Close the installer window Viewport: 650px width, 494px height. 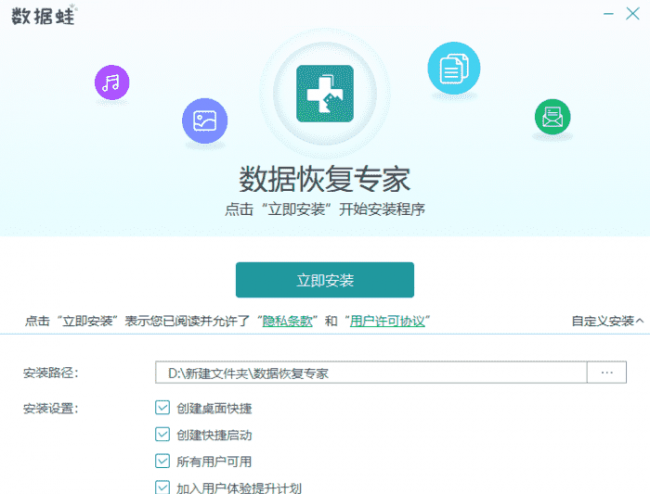(633, 14)
